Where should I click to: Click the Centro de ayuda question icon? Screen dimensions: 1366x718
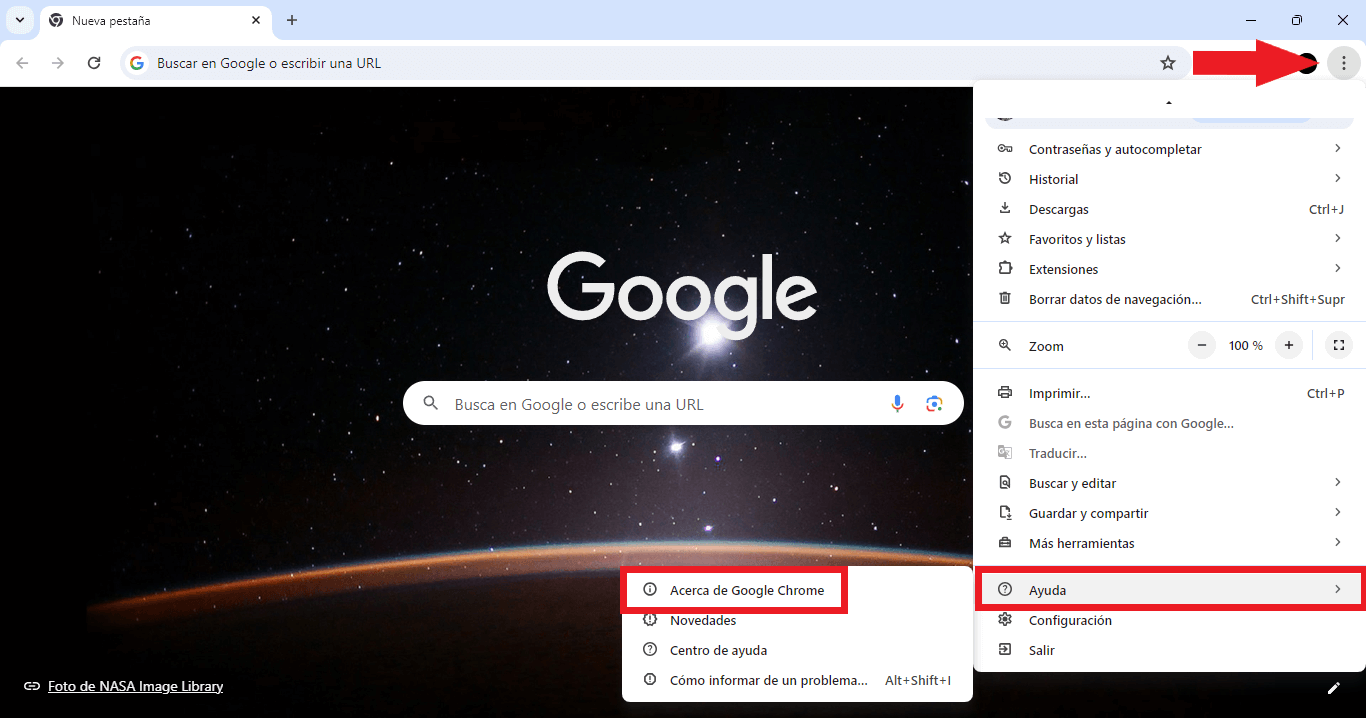pos(650,650)
